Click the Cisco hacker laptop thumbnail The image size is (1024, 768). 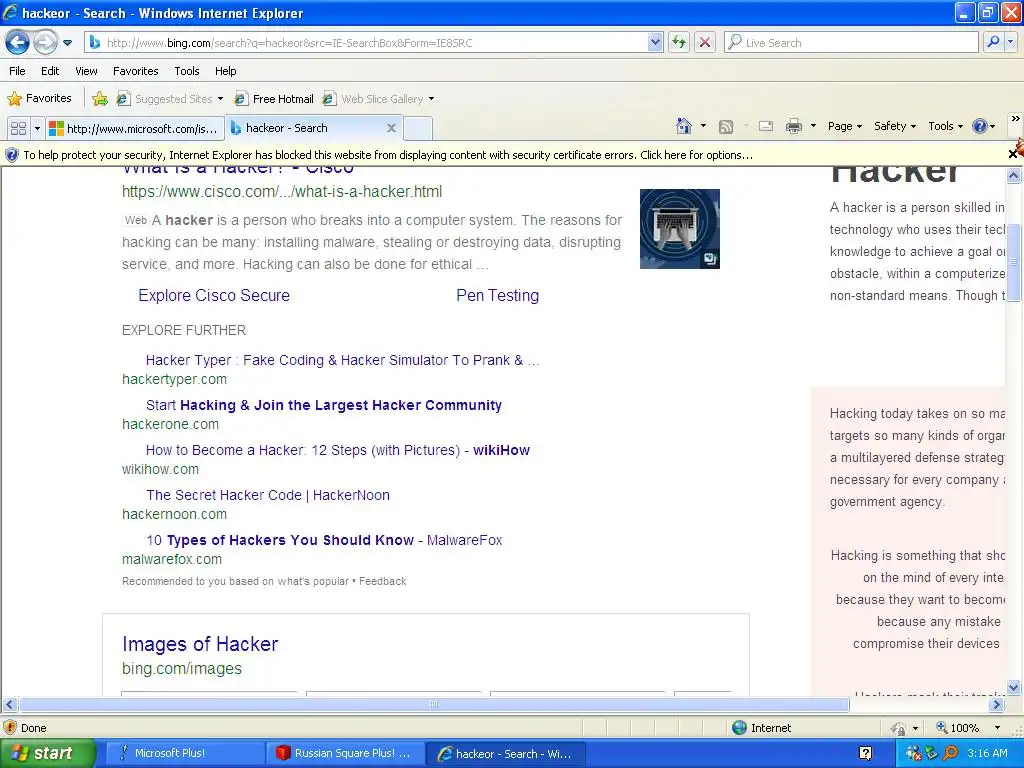point(679,229)
